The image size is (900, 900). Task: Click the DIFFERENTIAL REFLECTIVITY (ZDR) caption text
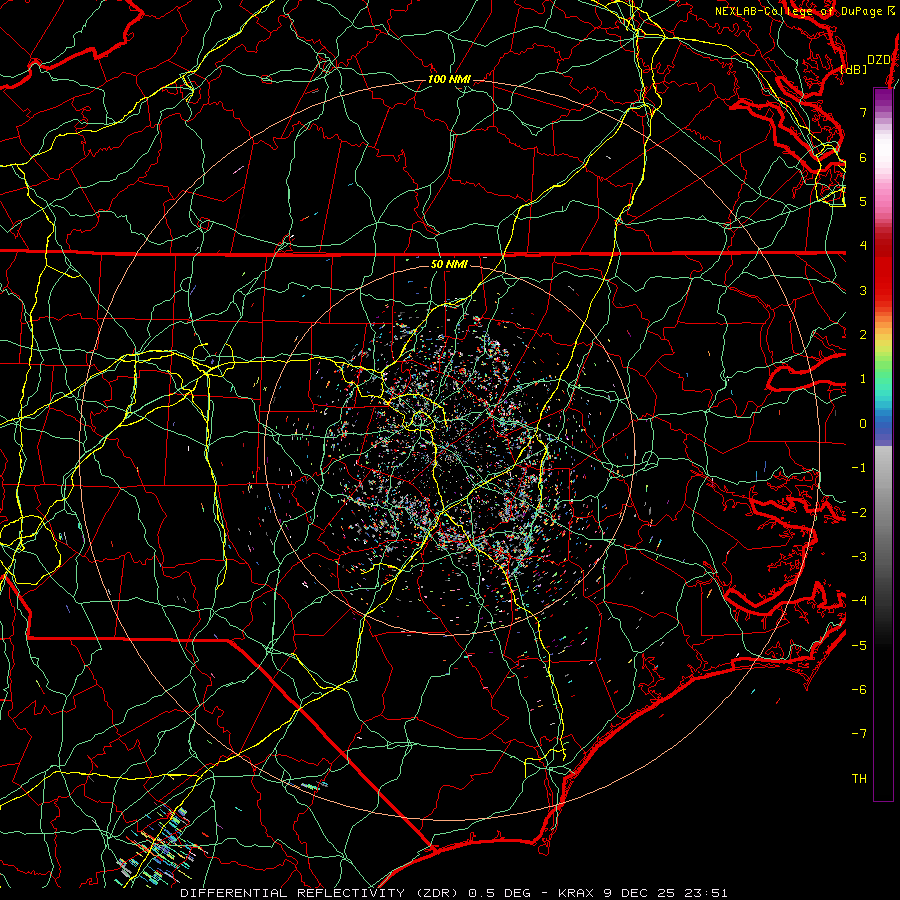point(321,893)
